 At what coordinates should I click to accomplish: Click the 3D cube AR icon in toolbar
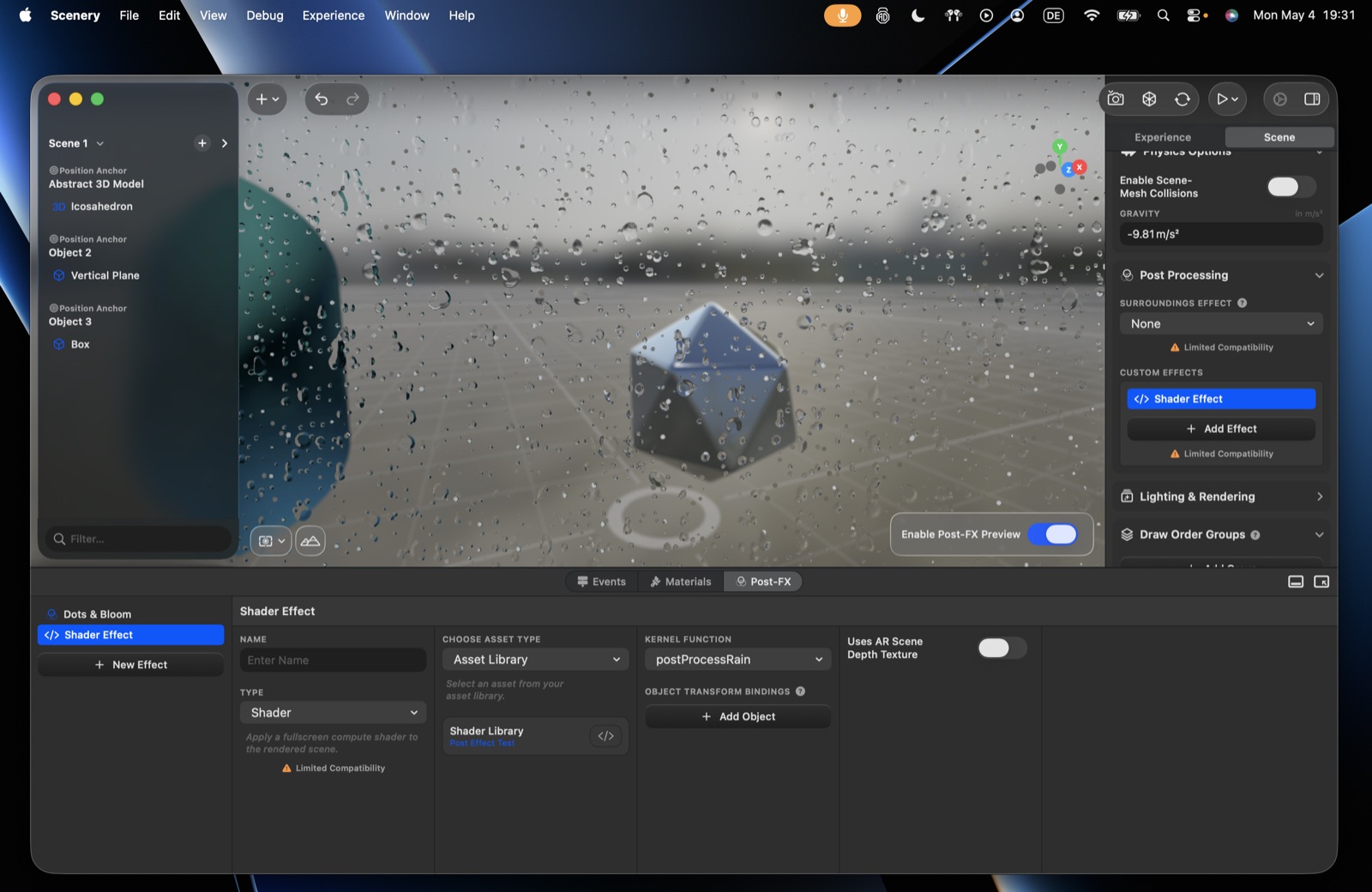coord(1149,99)
